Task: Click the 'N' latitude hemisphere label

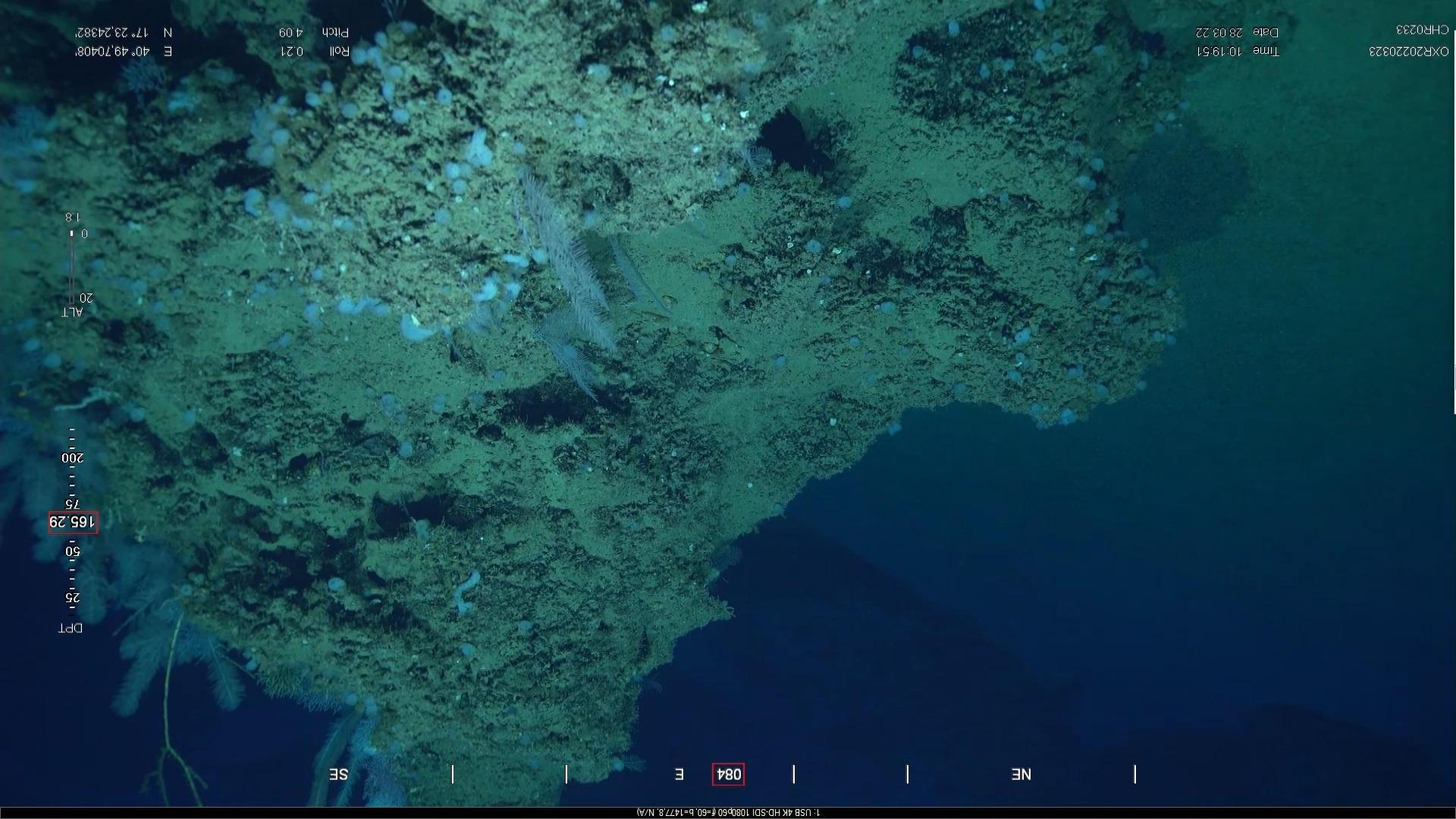Action: click(168, 33)
